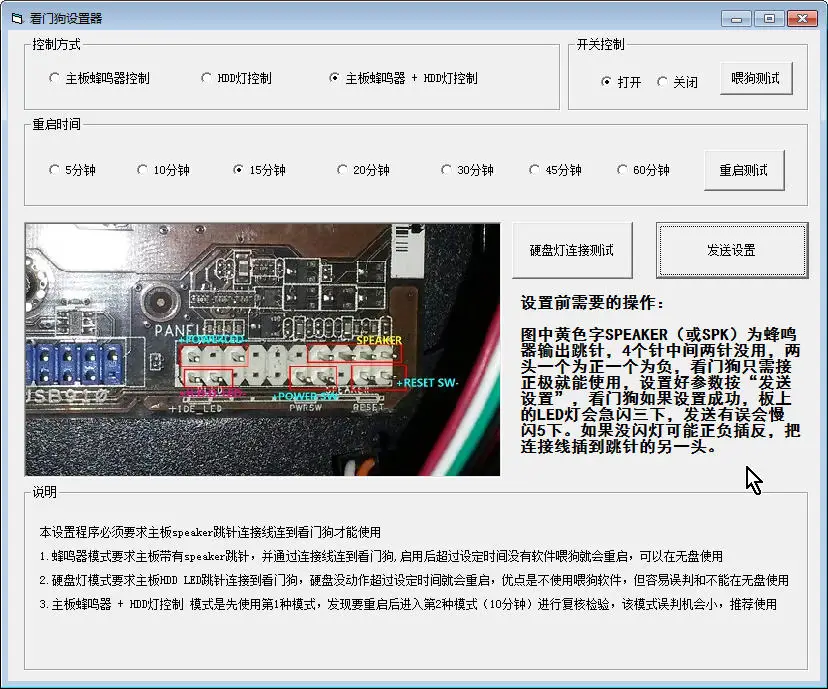The image size is (828, 689).
Task: Minimize the 看门狗设置器 window
Action: point(737,19)
